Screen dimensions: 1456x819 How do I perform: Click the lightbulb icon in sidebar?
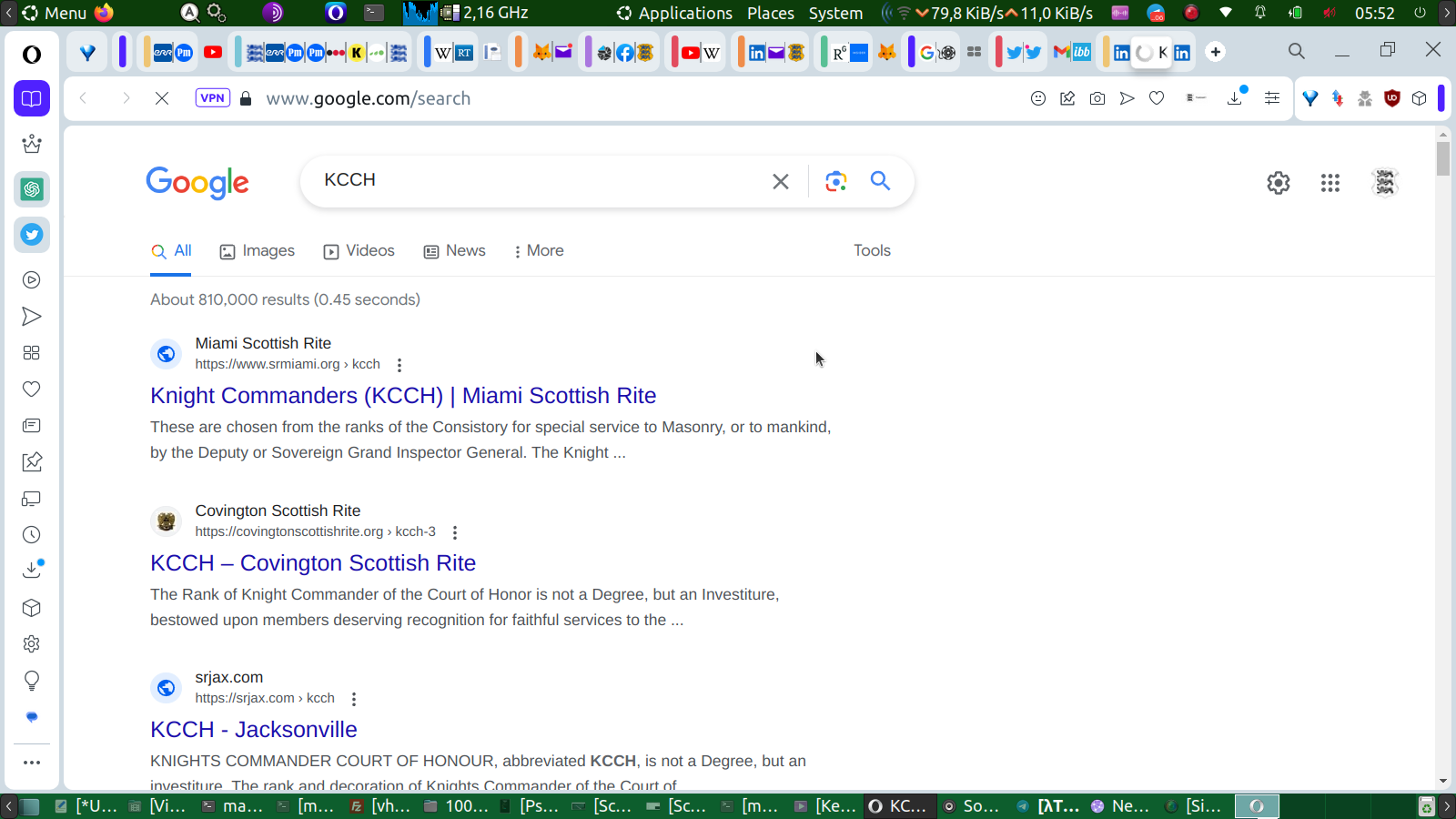click(32, 681)
